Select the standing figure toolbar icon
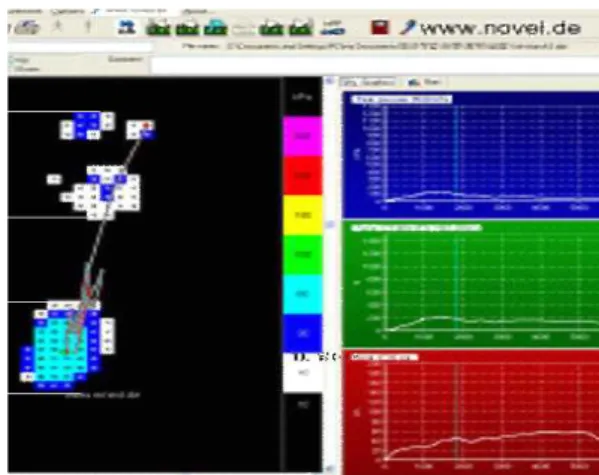The image size is (599, 475). [x=88, y=27]
